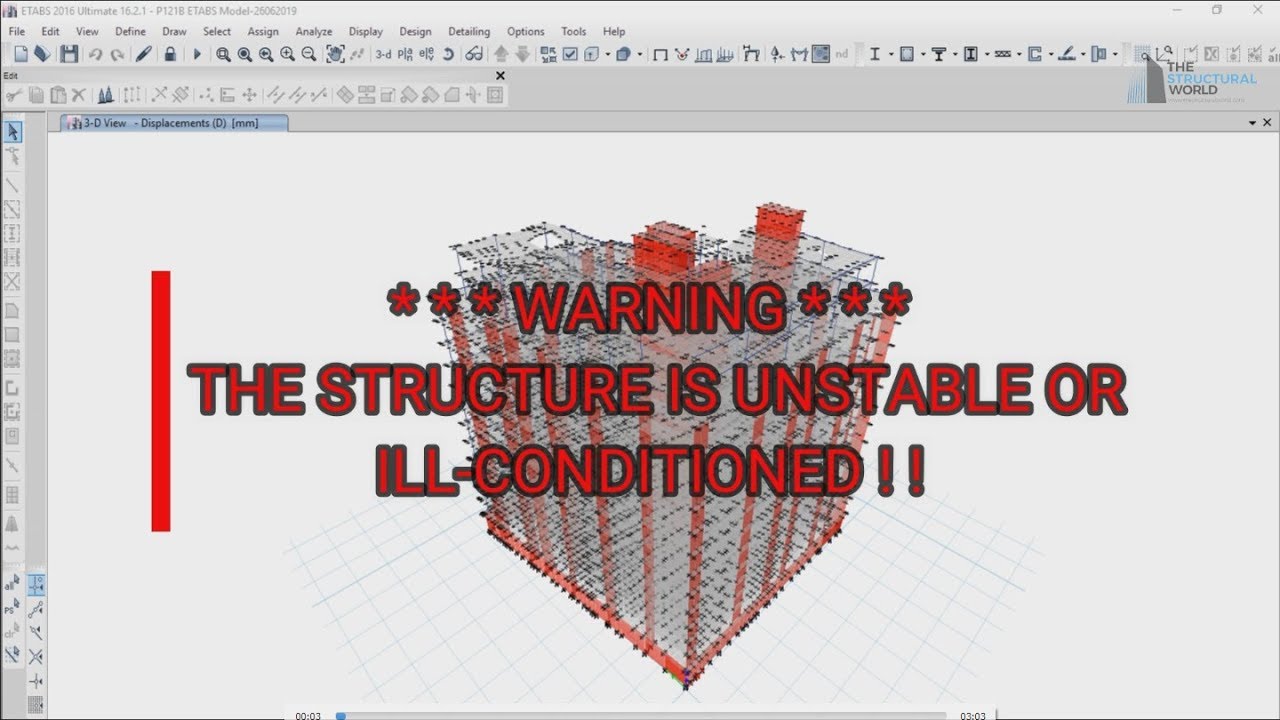Toggle shell stress display icon
The height and width of the screenshot is (720, 1280).
coord(821,54)
